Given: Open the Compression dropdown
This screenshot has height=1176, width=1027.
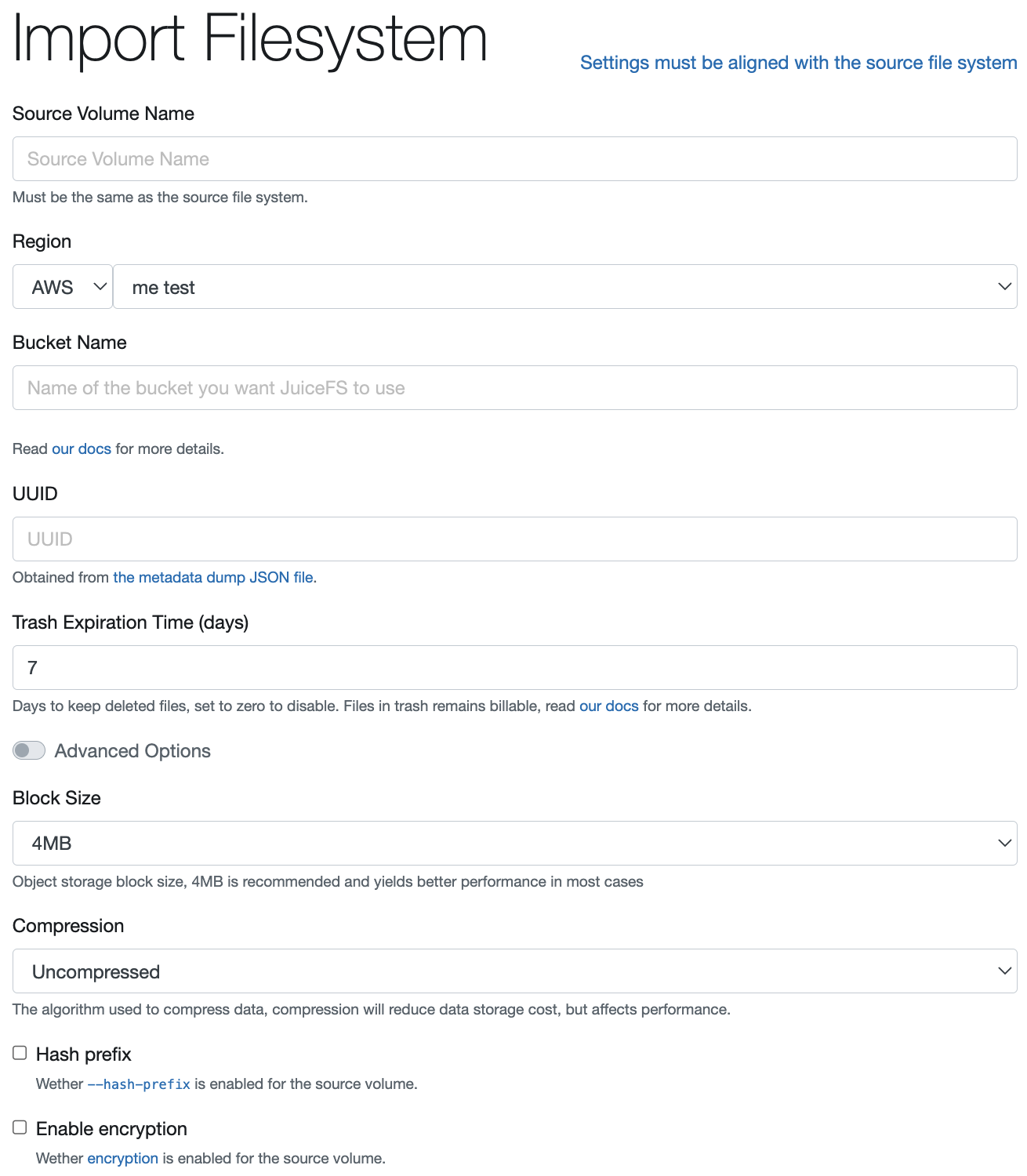Looking at the screenshot, I should click(514, 971).
